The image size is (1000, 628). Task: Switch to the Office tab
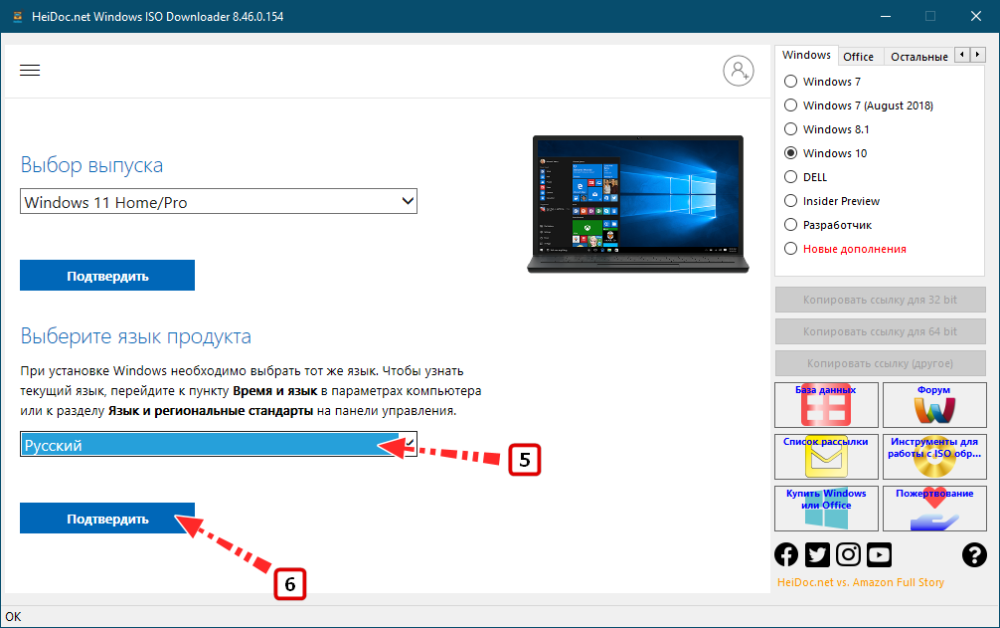[x=858, y=57]
